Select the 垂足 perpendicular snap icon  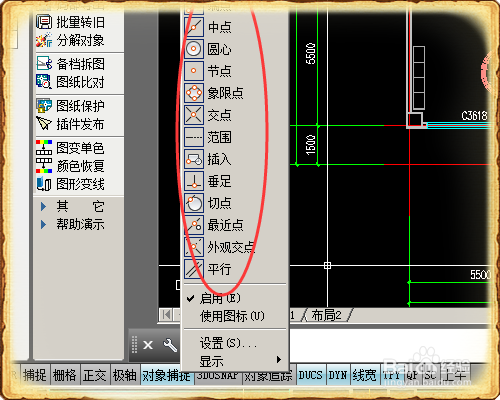click(194, 181)
